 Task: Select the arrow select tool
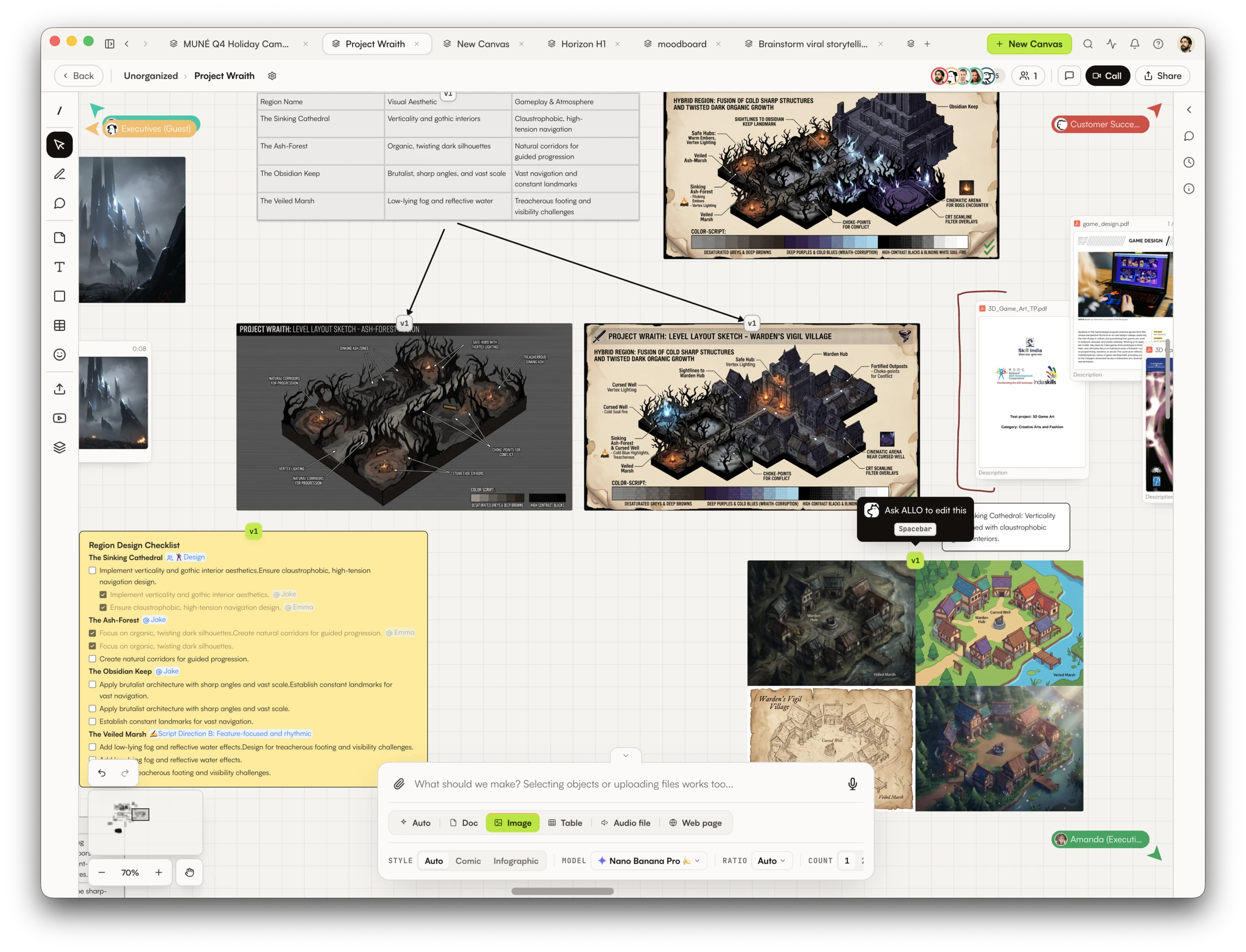click(x=59, y=145)
